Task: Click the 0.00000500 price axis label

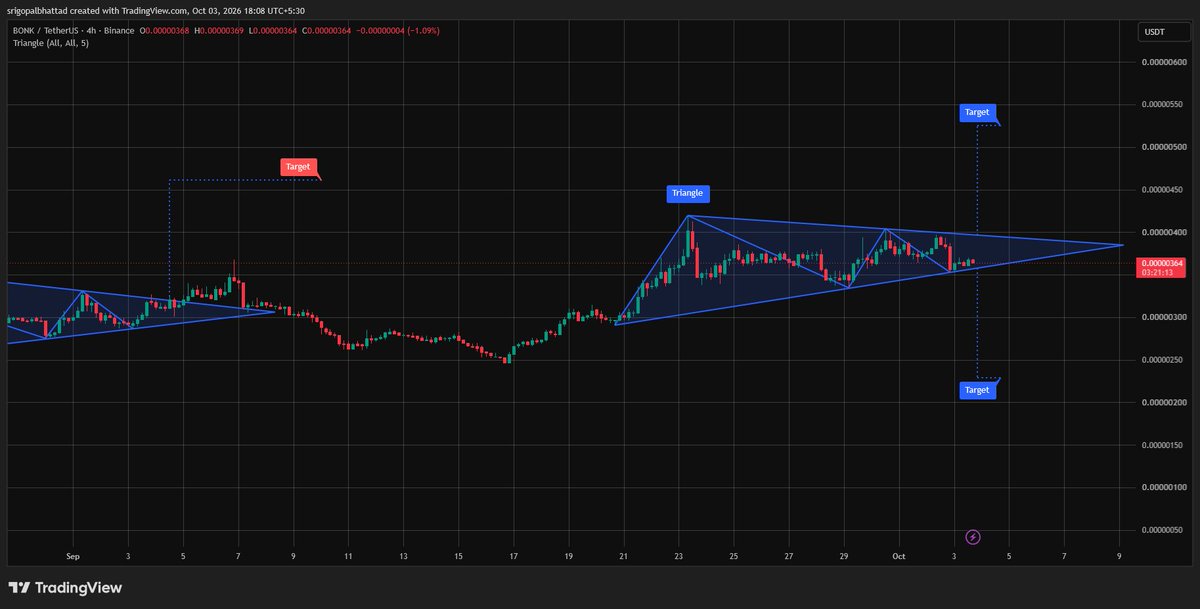Action: (1163, 147)
